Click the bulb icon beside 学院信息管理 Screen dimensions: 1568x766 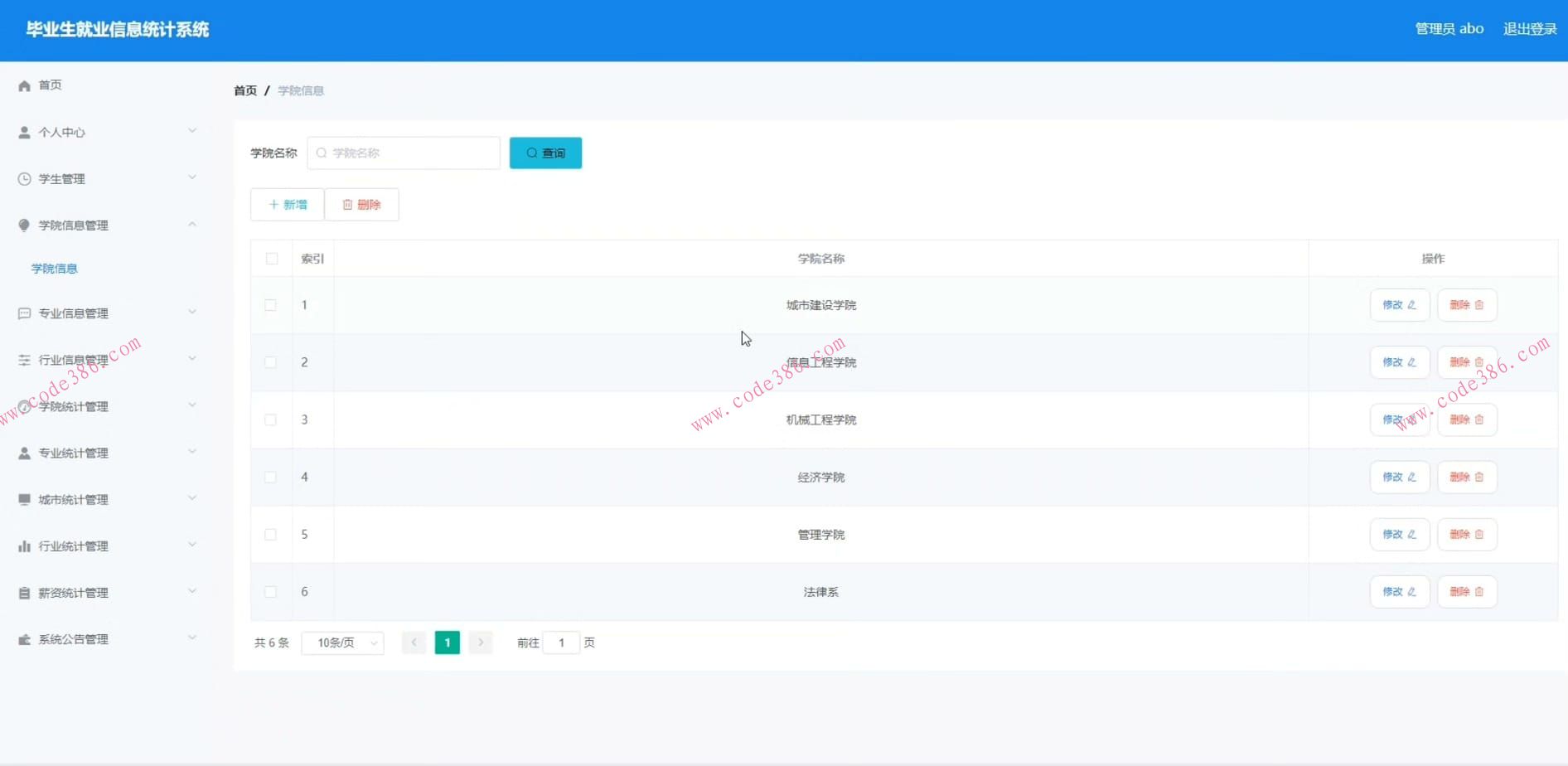pos(24,225)
